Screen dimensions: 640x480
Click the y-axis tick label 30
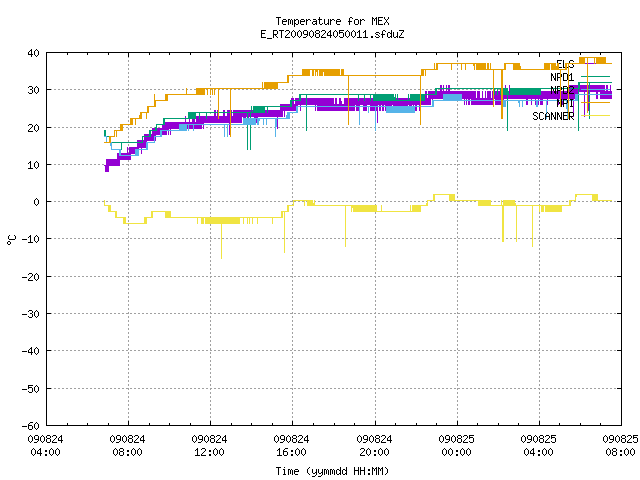click(33, 90)
